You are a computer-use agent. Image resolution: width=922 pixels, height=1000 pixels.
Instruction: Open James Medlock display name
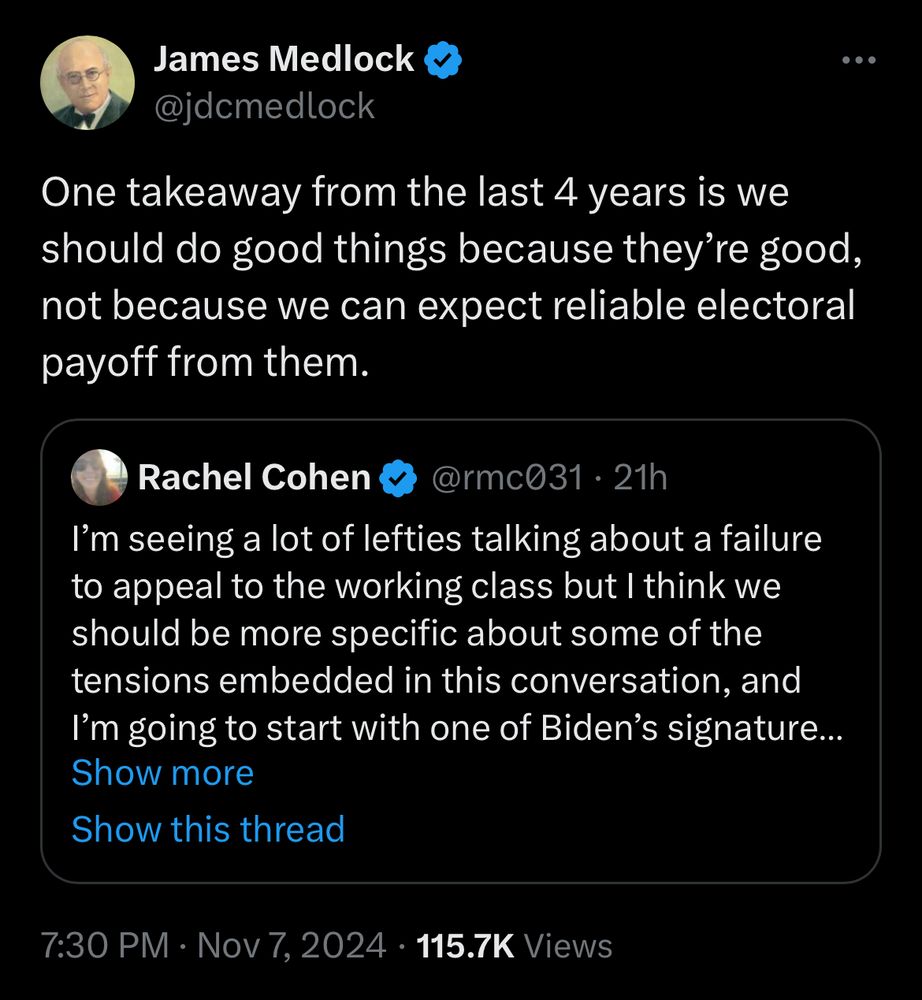point(284,59)
